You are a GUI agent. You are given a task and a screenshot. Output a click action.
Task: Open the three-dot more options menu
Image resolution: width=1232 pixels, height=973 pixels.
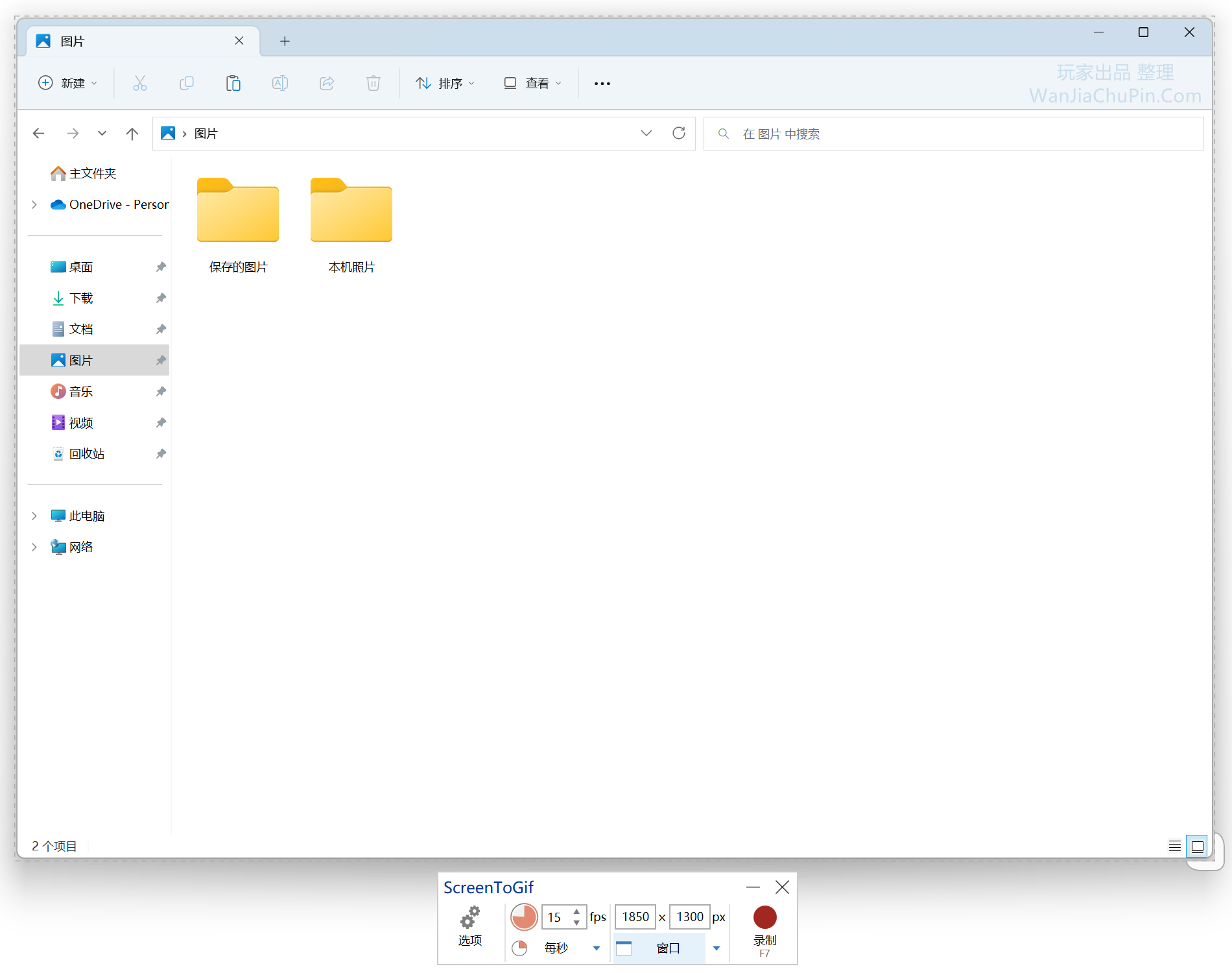602,83
